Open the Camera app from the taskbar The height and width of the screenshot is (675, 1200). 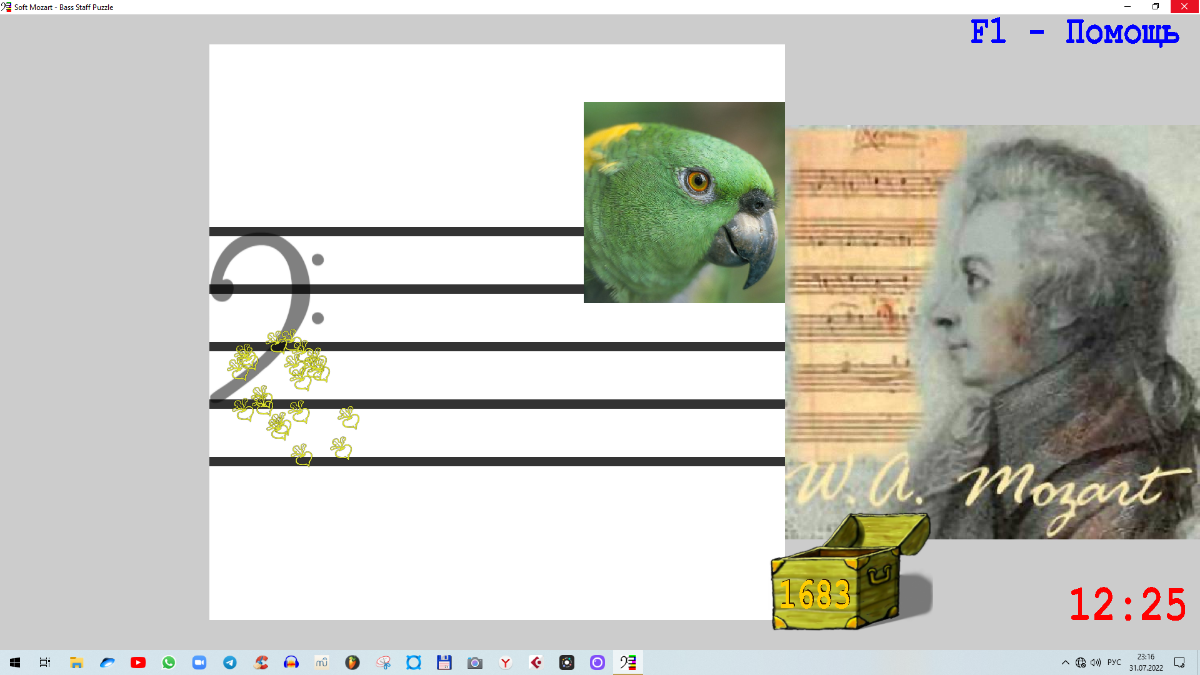(x=475, y=662)
